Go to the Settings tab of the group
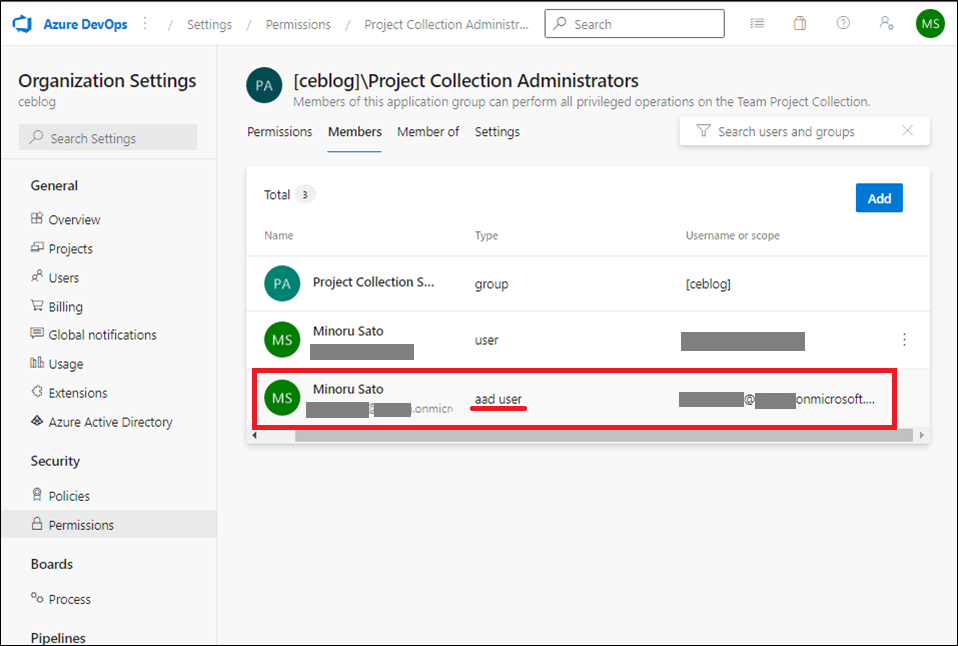Screen dimensions: 958x646 [x=497, y=131]
